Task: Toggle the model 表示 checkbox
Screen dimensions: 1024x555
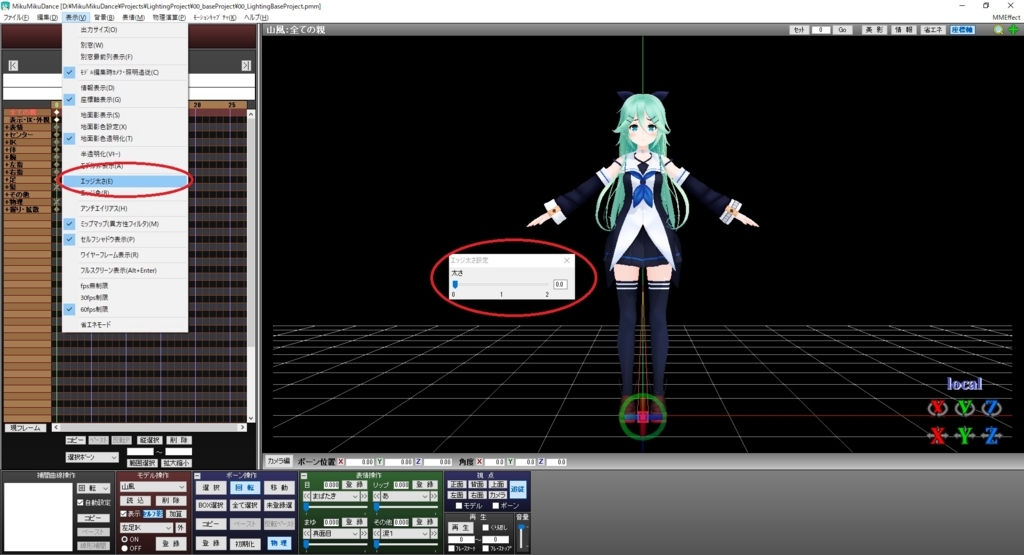Action: (123, 514)
